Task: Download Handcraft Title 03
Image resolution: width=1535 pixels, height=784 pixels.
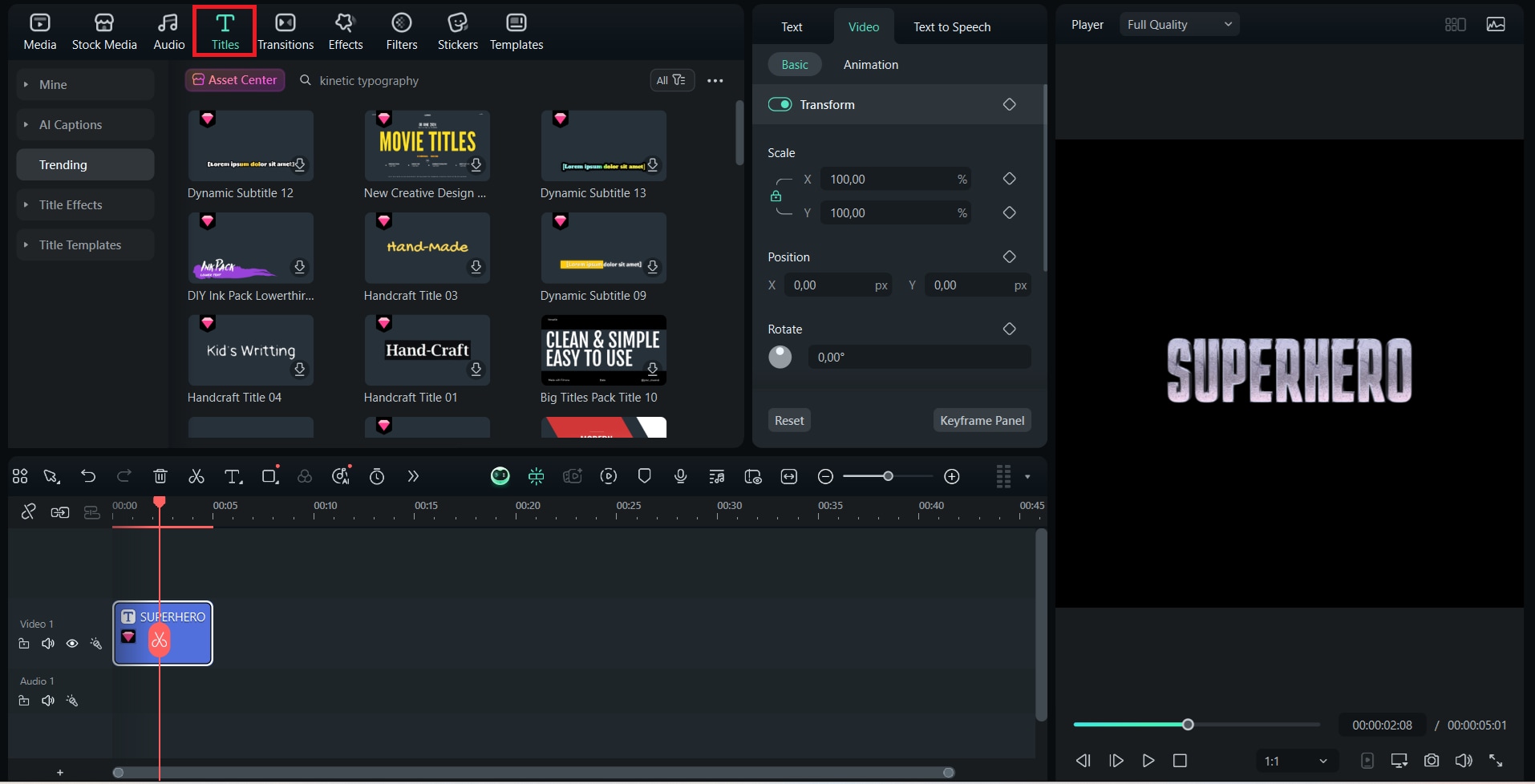Action: [x=476, y=267]
